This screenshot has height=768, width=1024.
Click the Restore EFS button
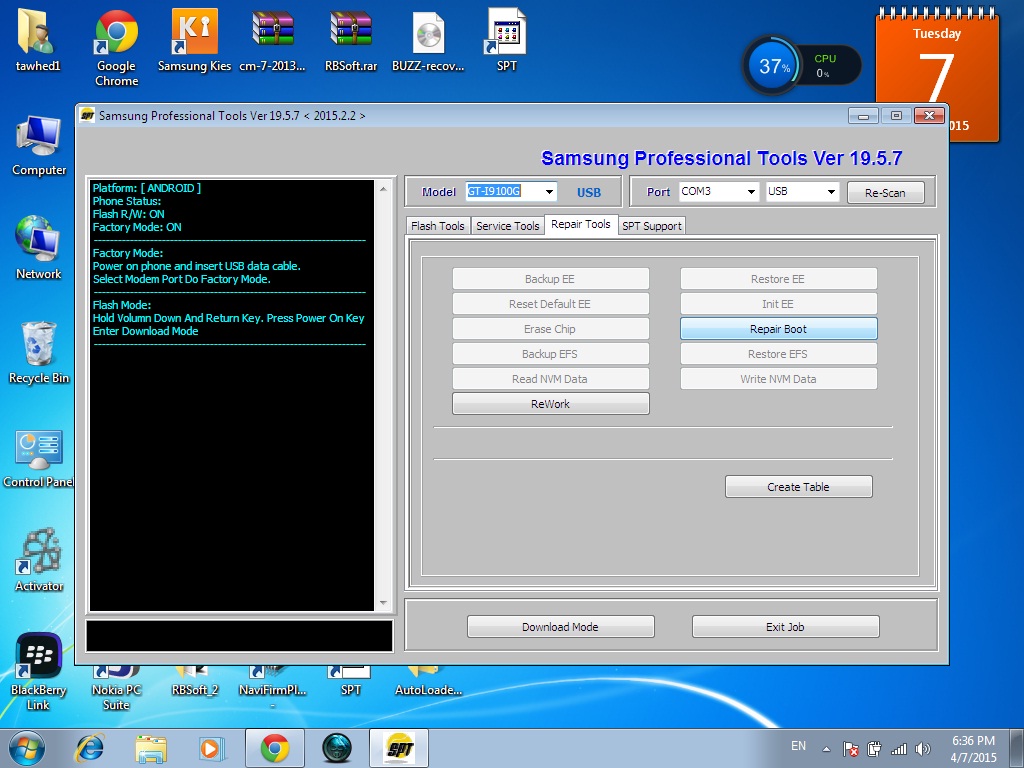pyautogui.click(x=778, y=354)
